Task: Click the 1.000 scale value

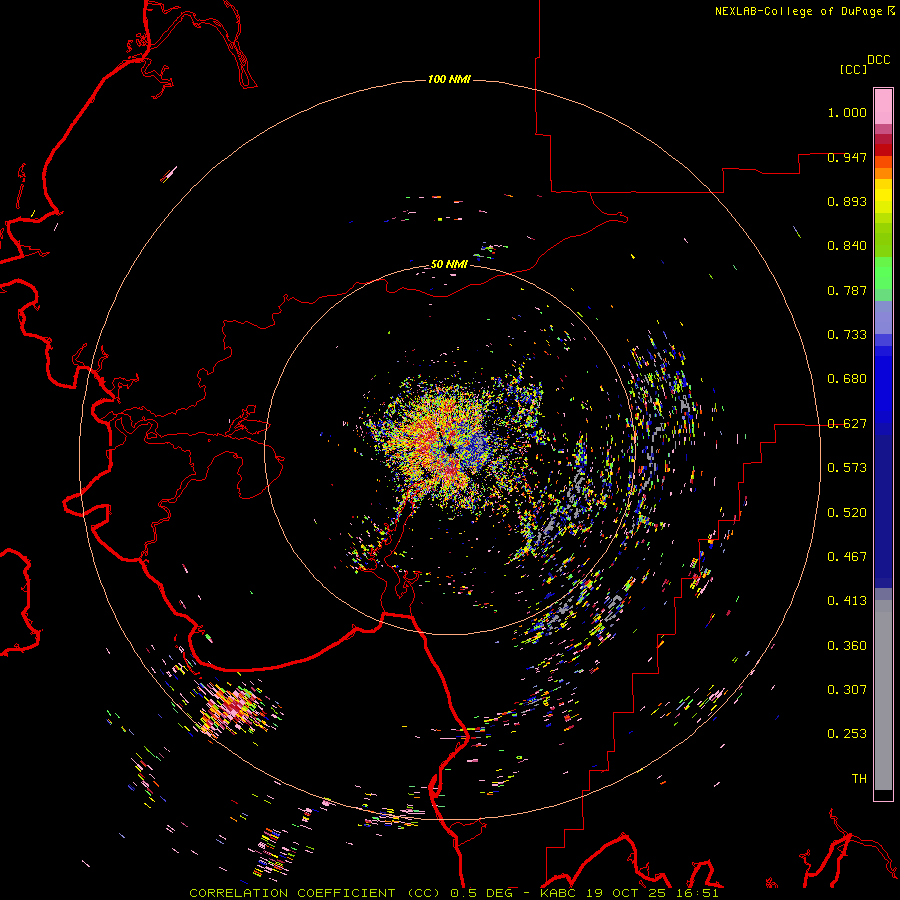Action: (x=847, y=112)
